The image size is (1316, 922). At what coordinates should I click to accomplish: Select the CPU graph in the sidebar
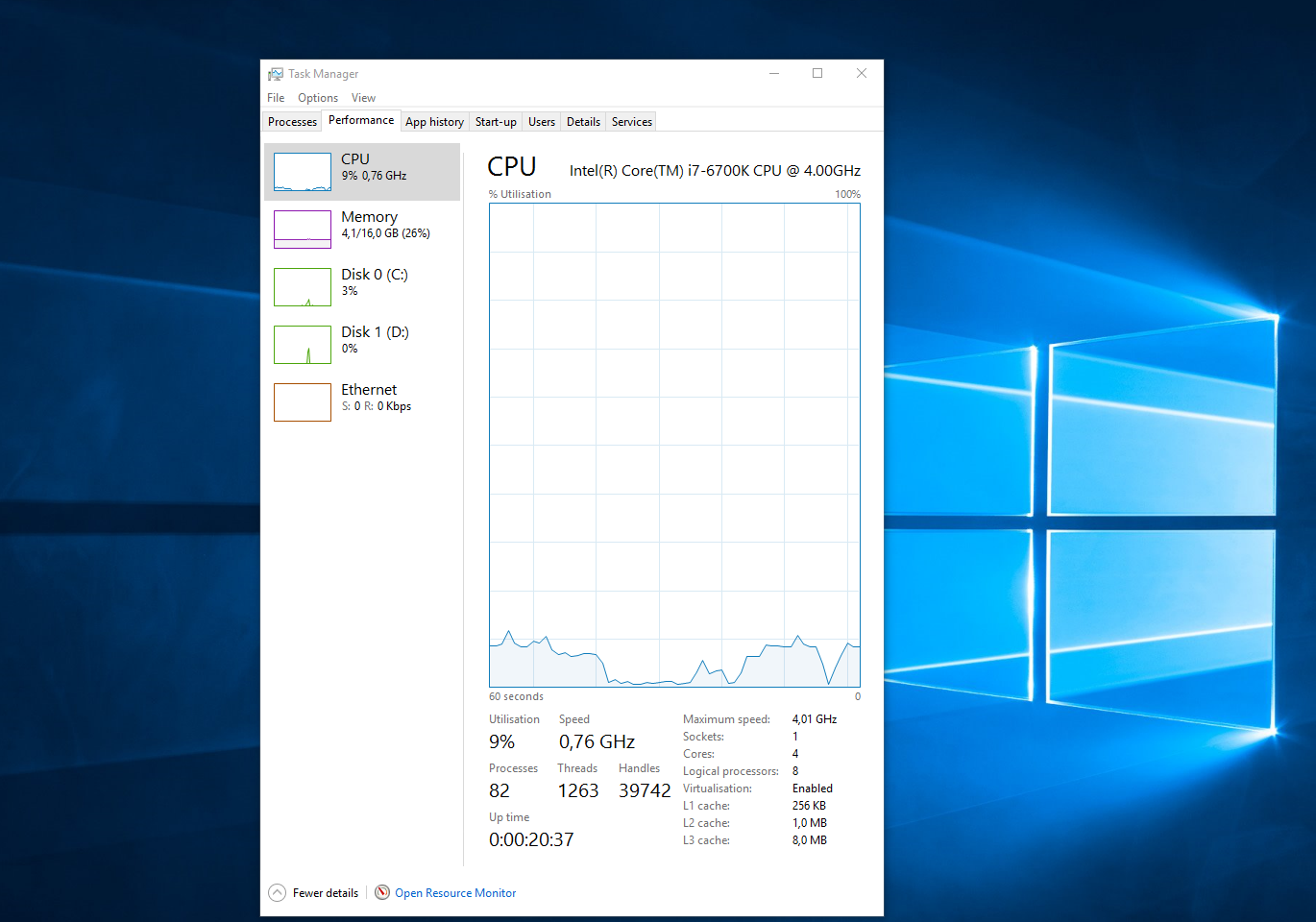pyautogui.click(x=363, y=171)
